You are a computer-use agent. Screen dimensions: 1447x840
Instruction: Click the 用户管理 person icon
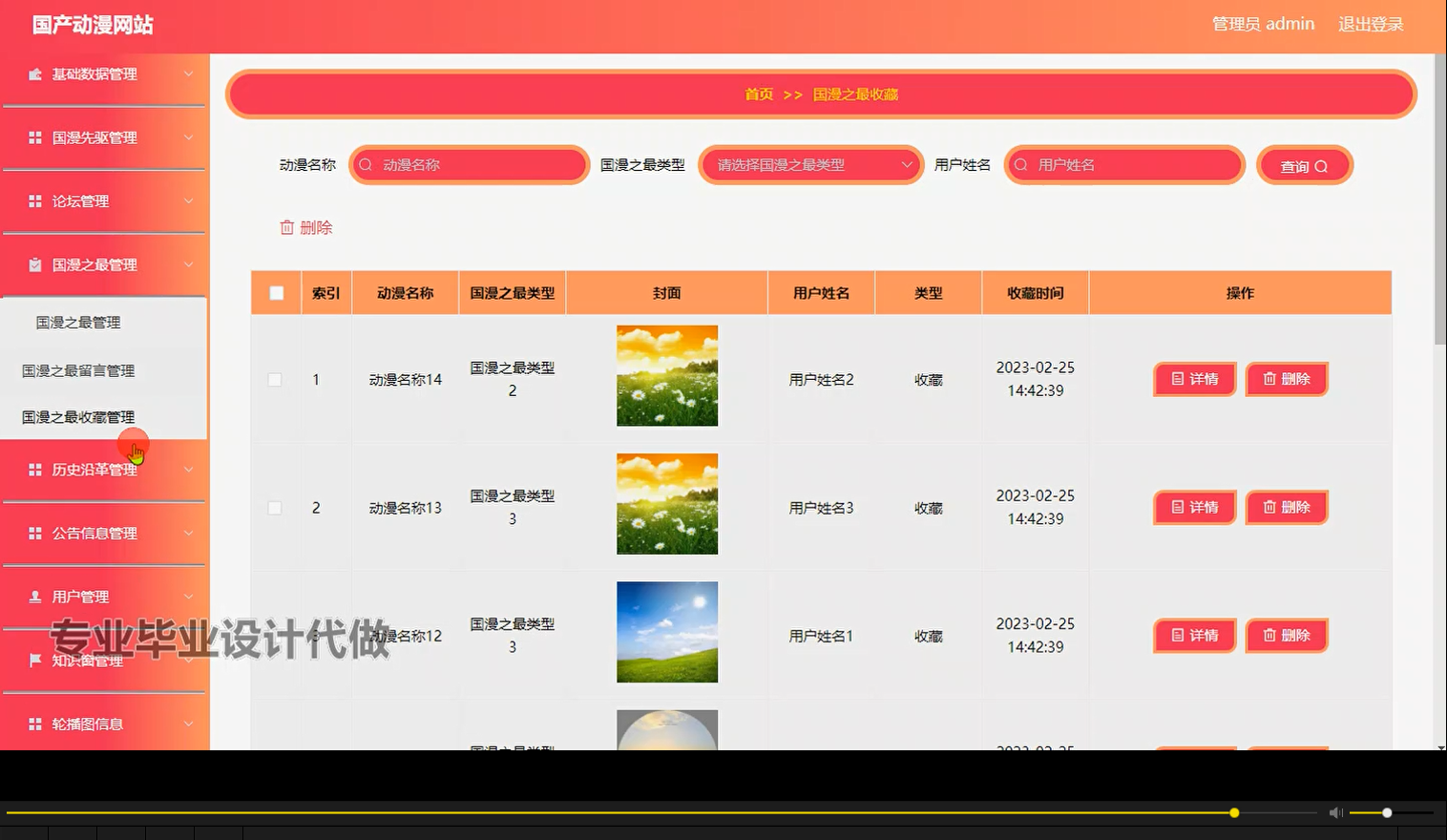tap(35, 597)
